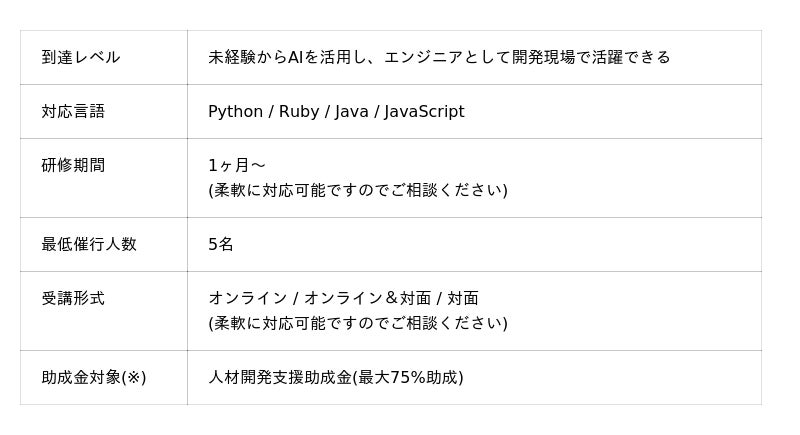Click the "受講形式" row label
The image size is (800, 435).
click(73, 298)
